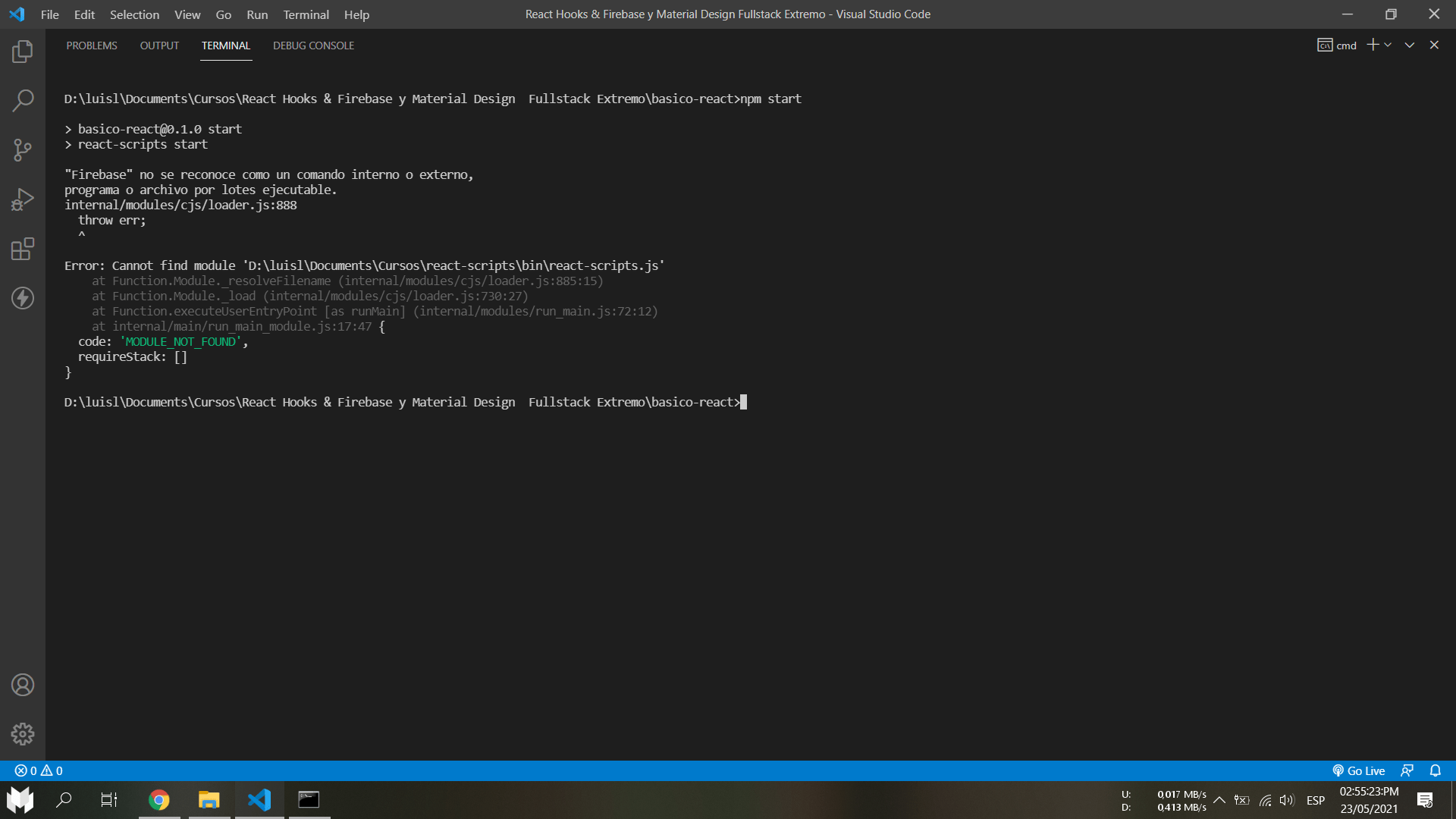Open the Run and Debug view
This screenshot has height=819, width=1456.
pos(23,199)
